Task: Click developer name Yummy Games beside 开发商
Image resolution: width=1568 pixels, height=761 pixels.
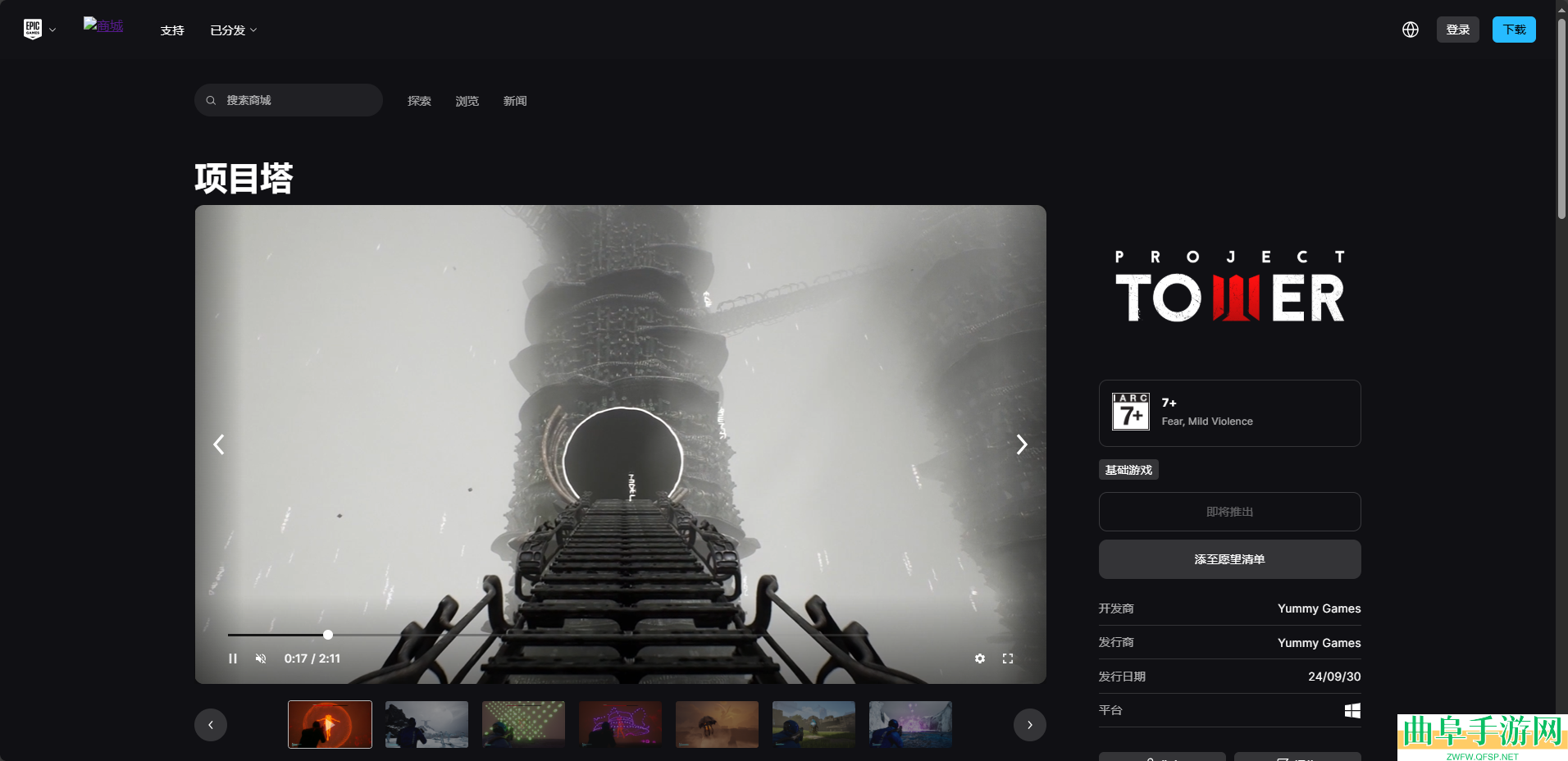Action: [1319, 608]
